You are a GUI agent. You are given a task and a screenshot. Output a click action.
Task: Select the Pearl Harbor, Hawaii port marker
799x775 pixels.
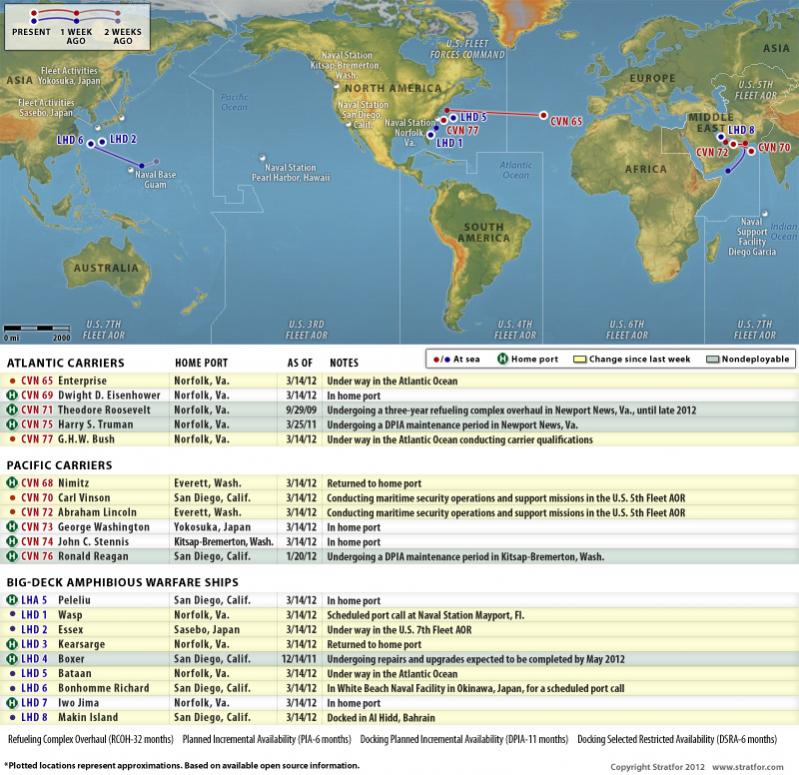(x=262, y=158)
